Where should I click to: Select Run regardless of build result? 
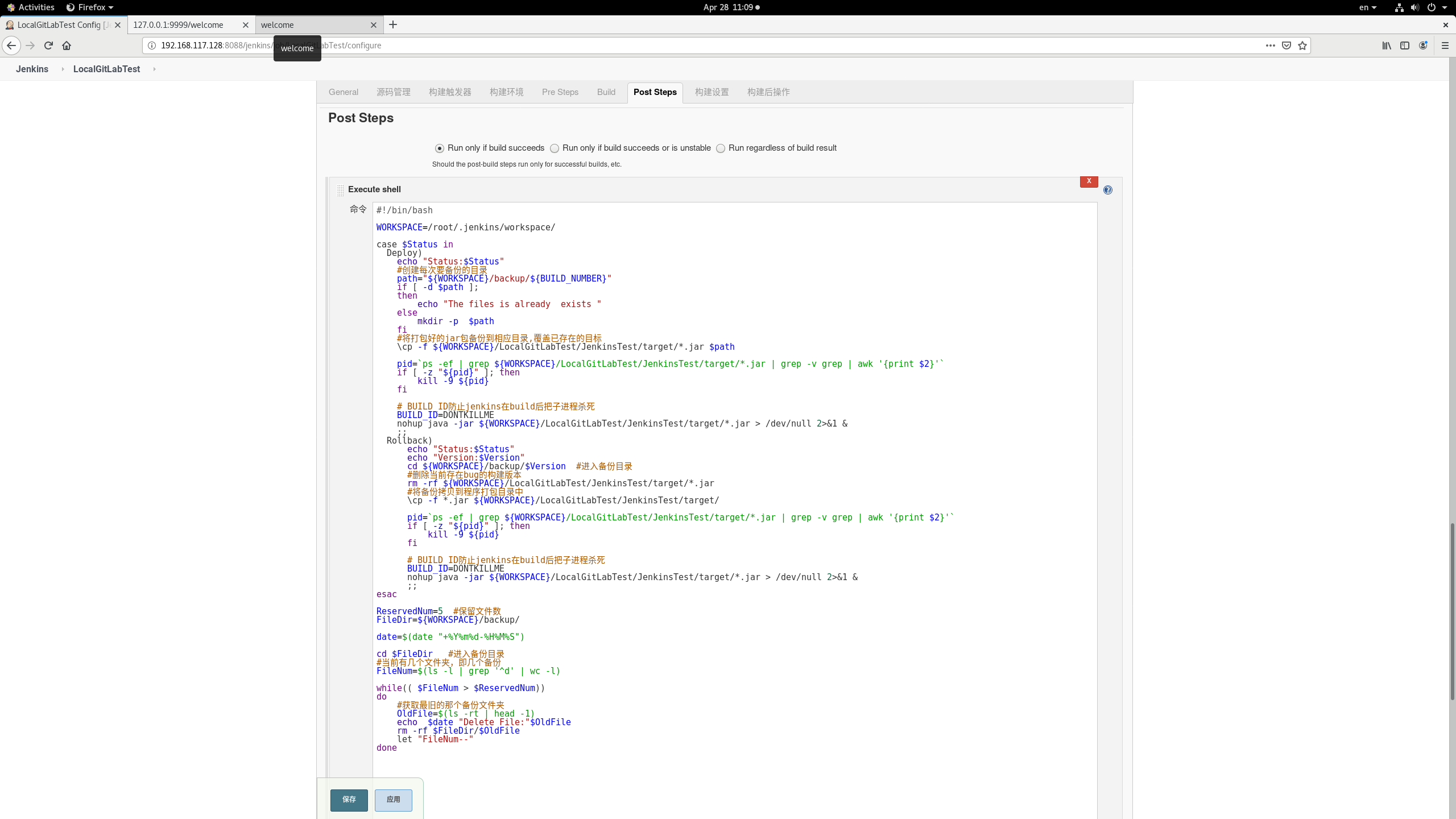(720, 148)
